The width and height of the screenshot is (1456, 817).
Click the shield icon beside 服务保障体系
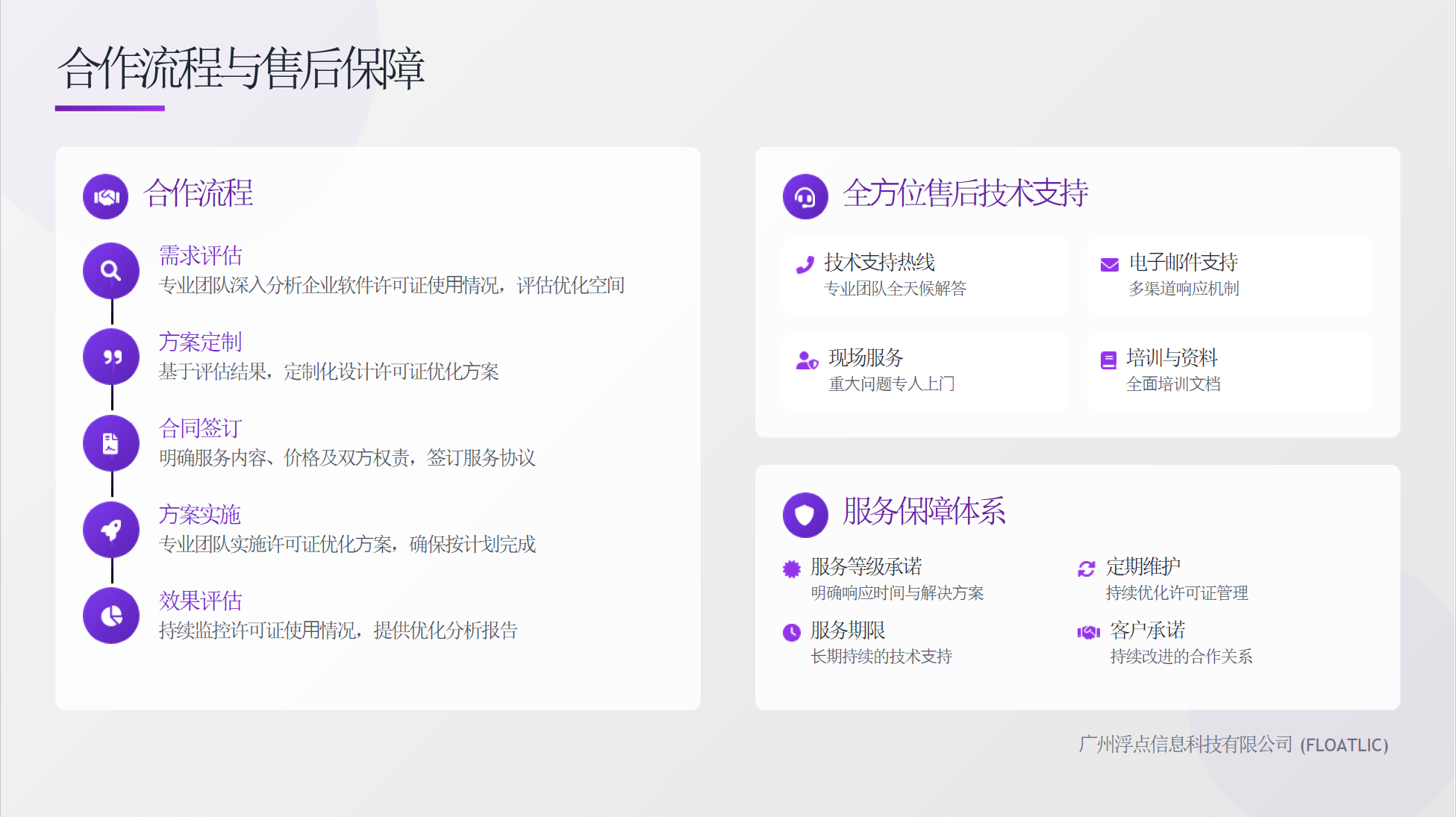point(805,515)
